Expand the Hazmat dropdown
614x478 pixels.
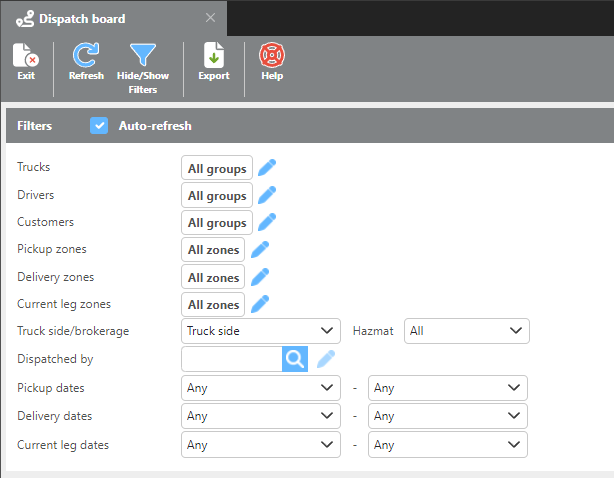tap(466, 331)
